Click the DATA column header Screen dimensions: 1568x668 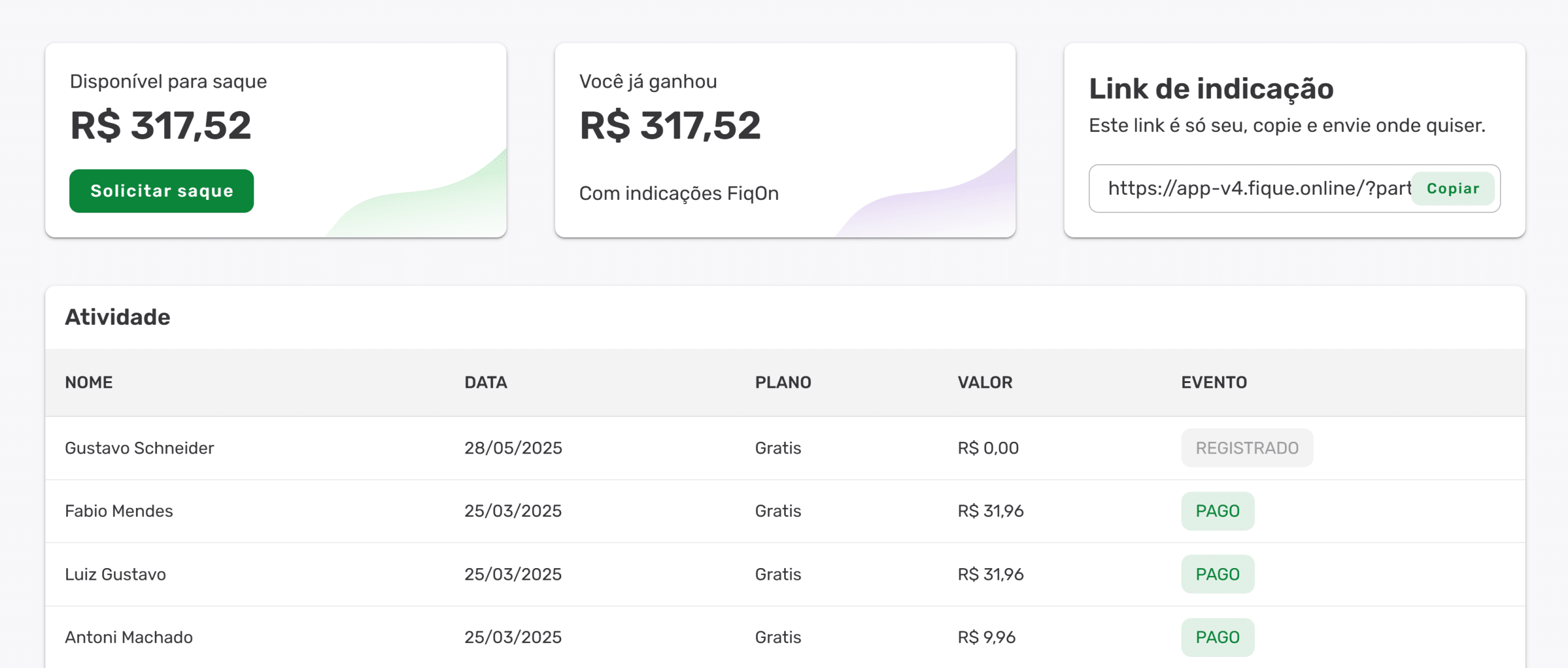486,382
